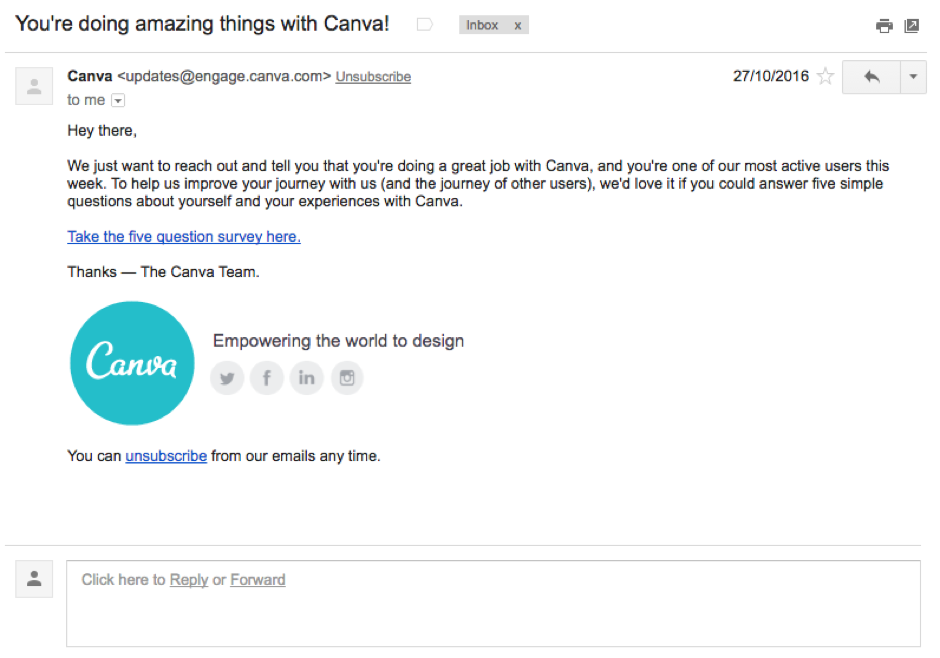Click the print all icon

pos(884,26)
